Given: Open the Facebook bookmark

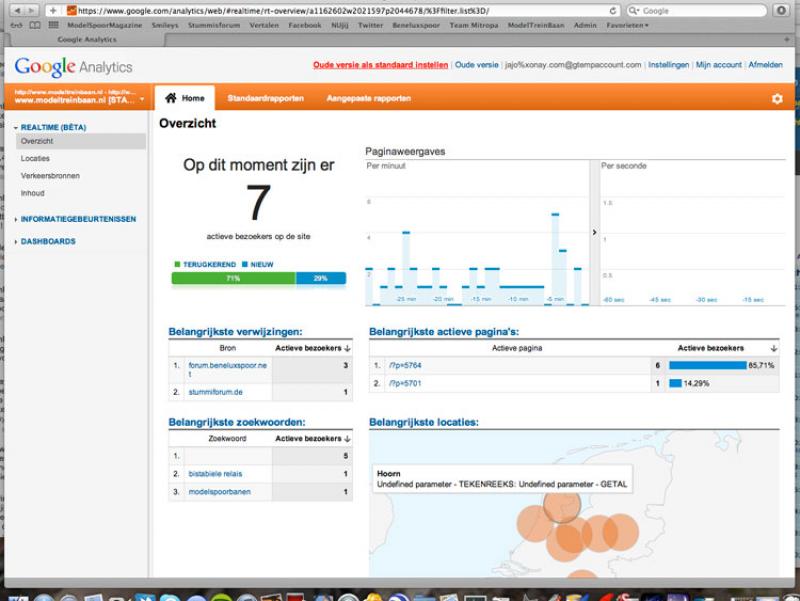Looking at the screenshot, I should tap(305, 25).
